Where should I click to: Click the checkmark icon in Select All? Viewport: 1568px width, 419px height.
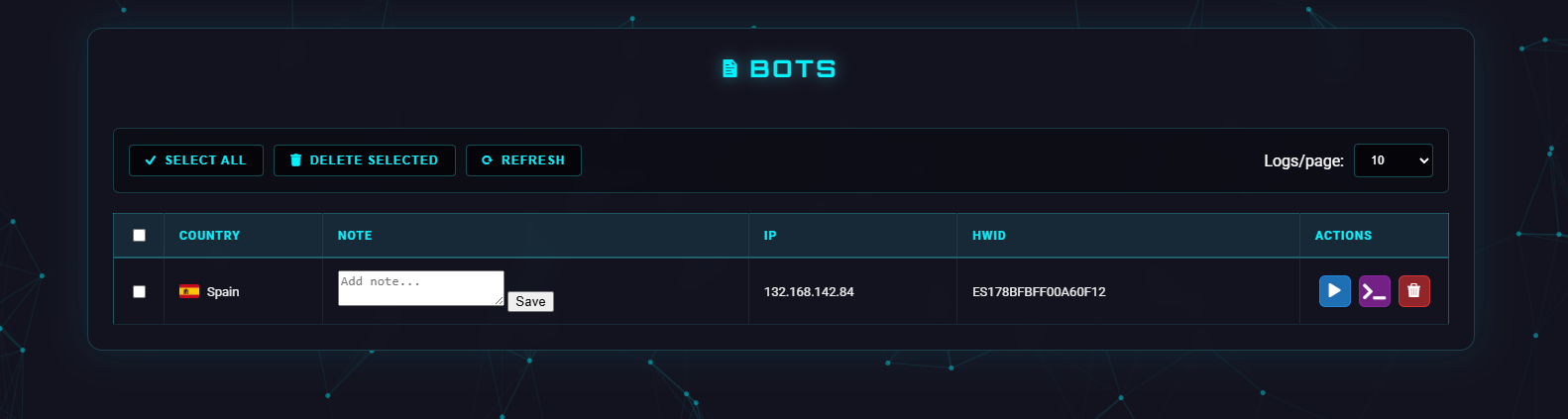point(151,160)
